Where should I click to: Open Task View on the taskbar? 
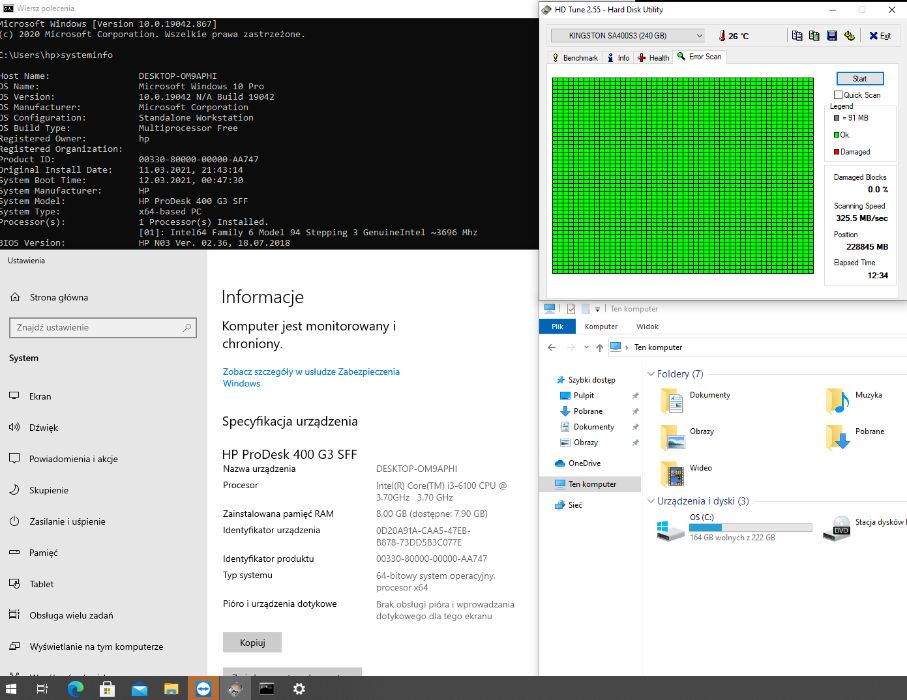42,688
